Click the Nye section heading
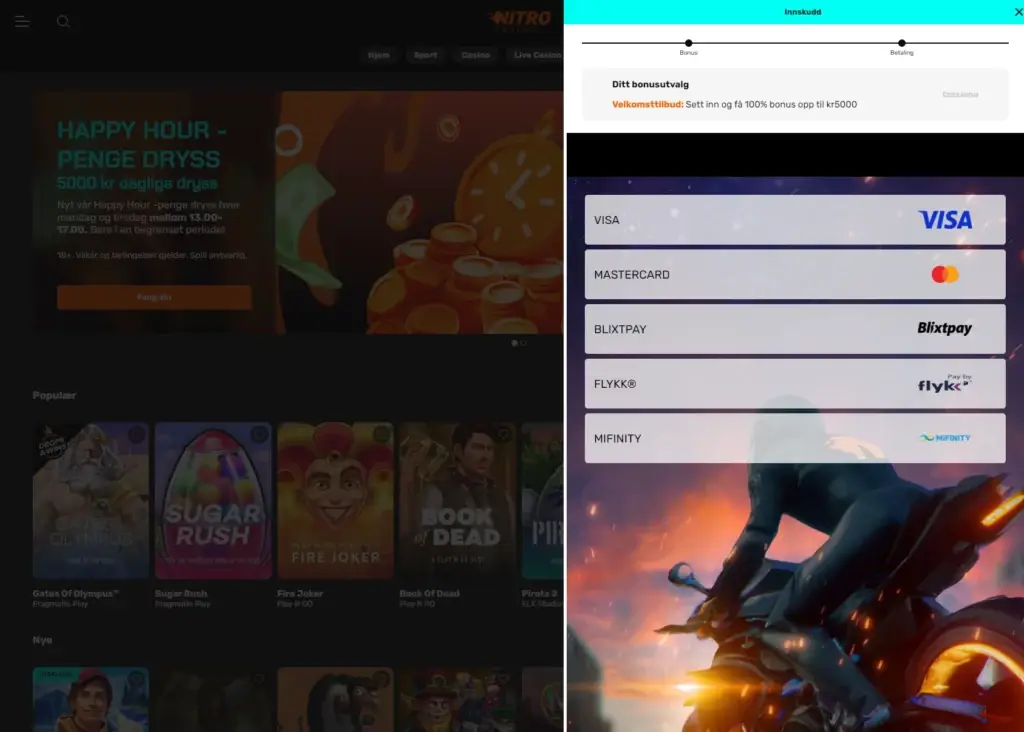This screenshot has height=732, width=1024. pyautogui.click(x=42, y=640)
